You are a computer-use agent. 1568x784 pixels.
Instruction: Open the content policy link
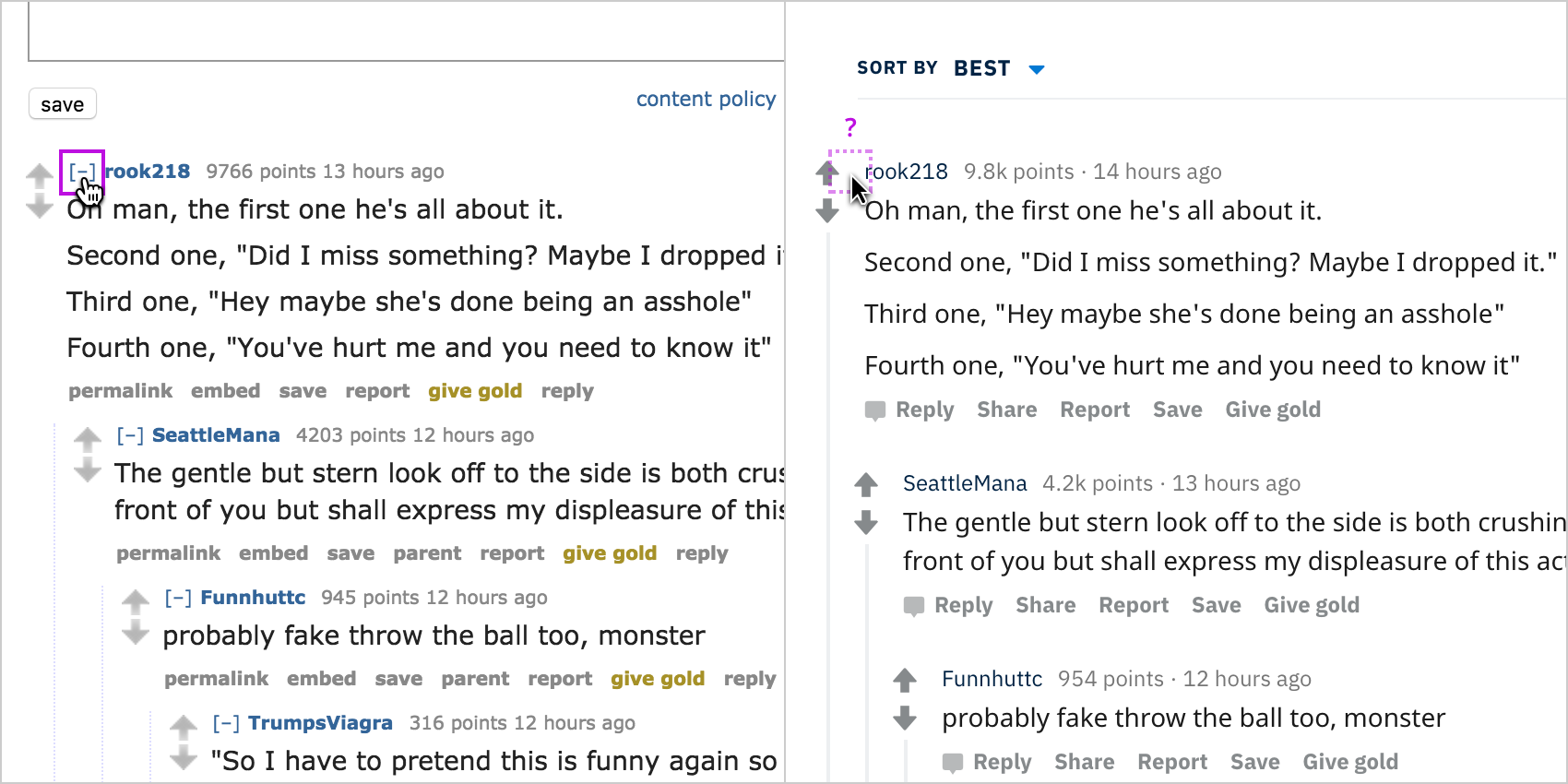tap(706, 99)
